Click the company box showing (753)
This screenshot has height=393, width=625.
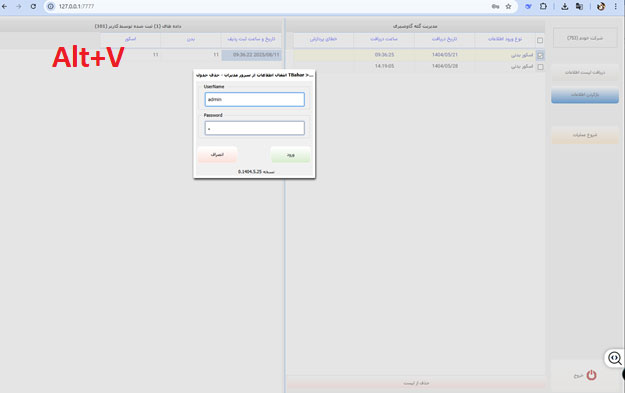(585, 38)
